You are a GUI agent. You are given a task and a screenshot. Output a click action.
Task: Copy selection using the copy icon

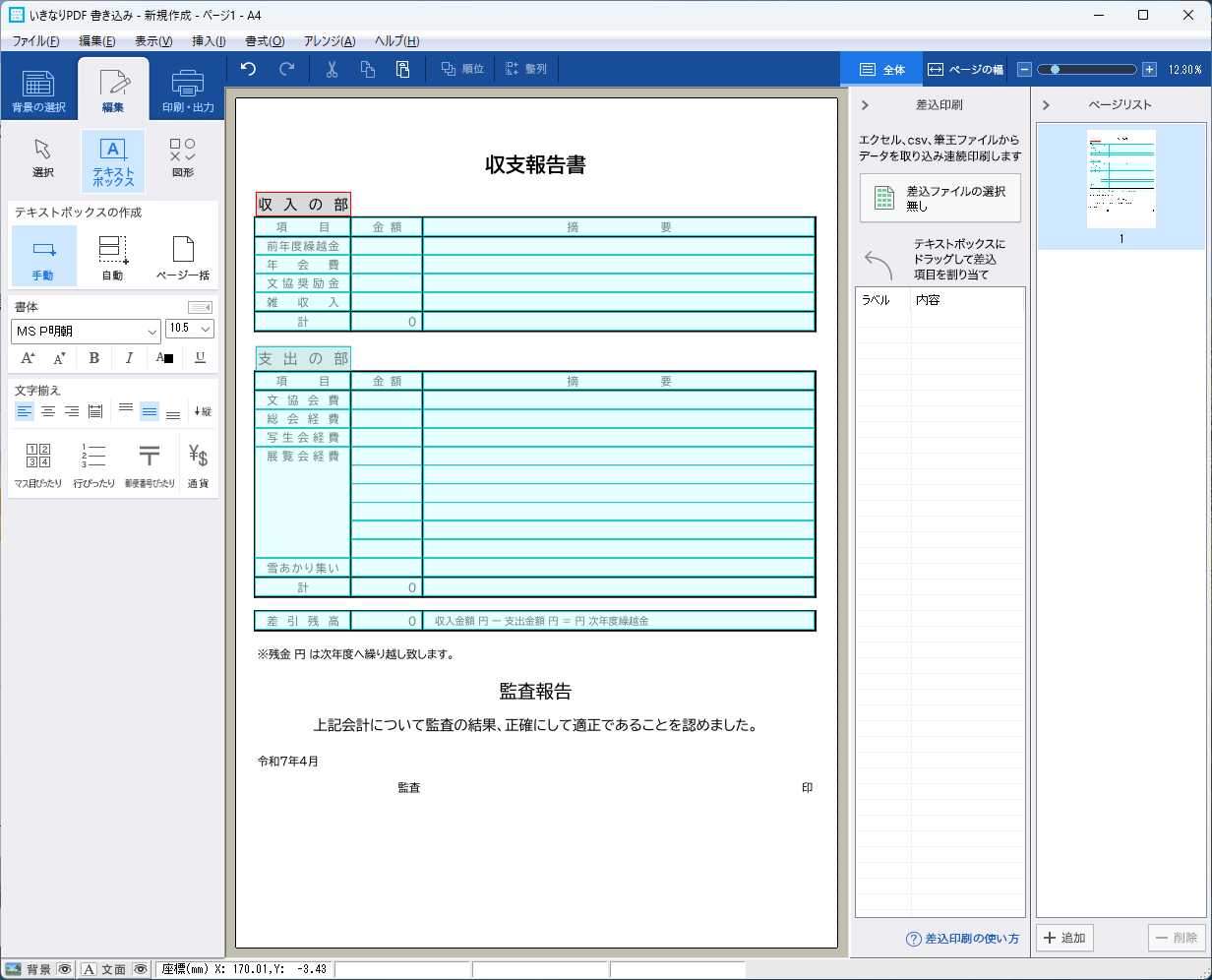point(368,69)
